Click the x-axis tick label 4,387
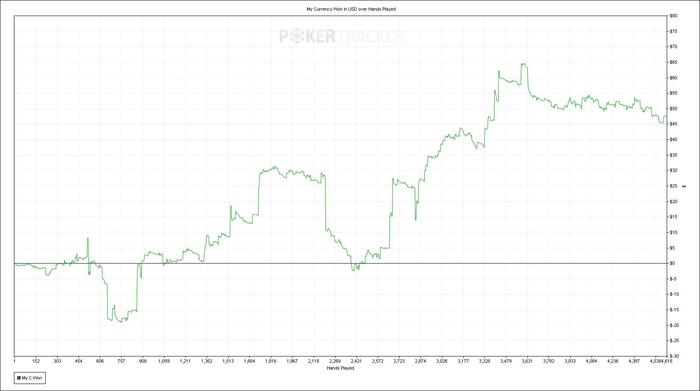 pos(634,361)
